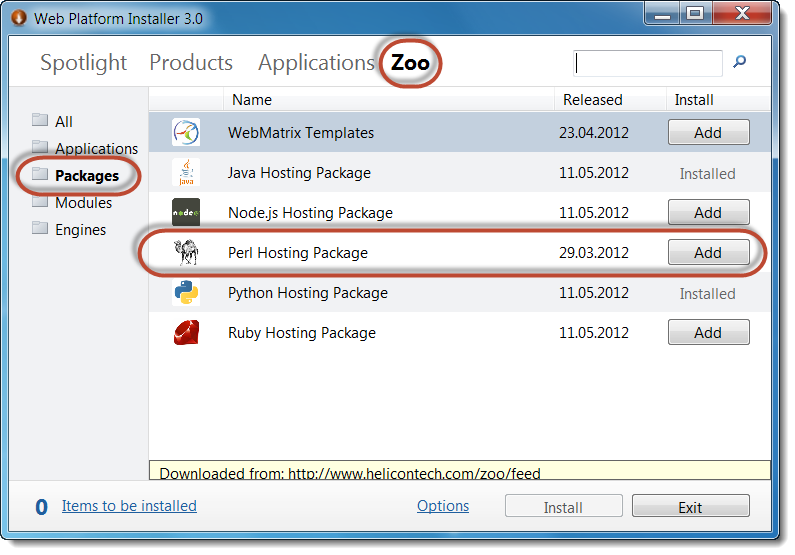Add the Ruby Hosting Package
This screenshot has height=555, width=795.
[x=708, y=333]
